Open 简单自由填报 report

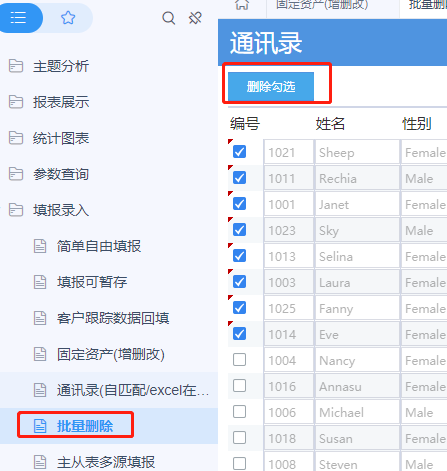click(99, 246)
